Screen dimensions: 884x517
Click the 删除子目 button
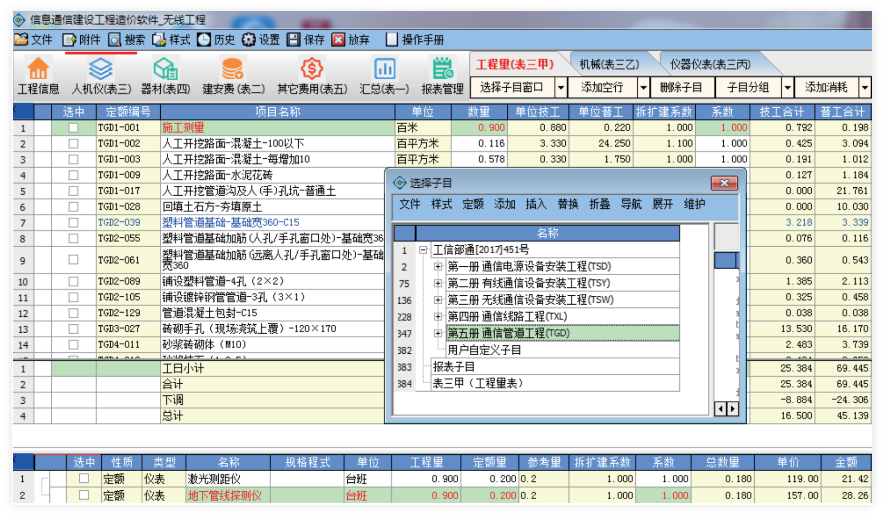pyautogui.click(x=684, y=88)
